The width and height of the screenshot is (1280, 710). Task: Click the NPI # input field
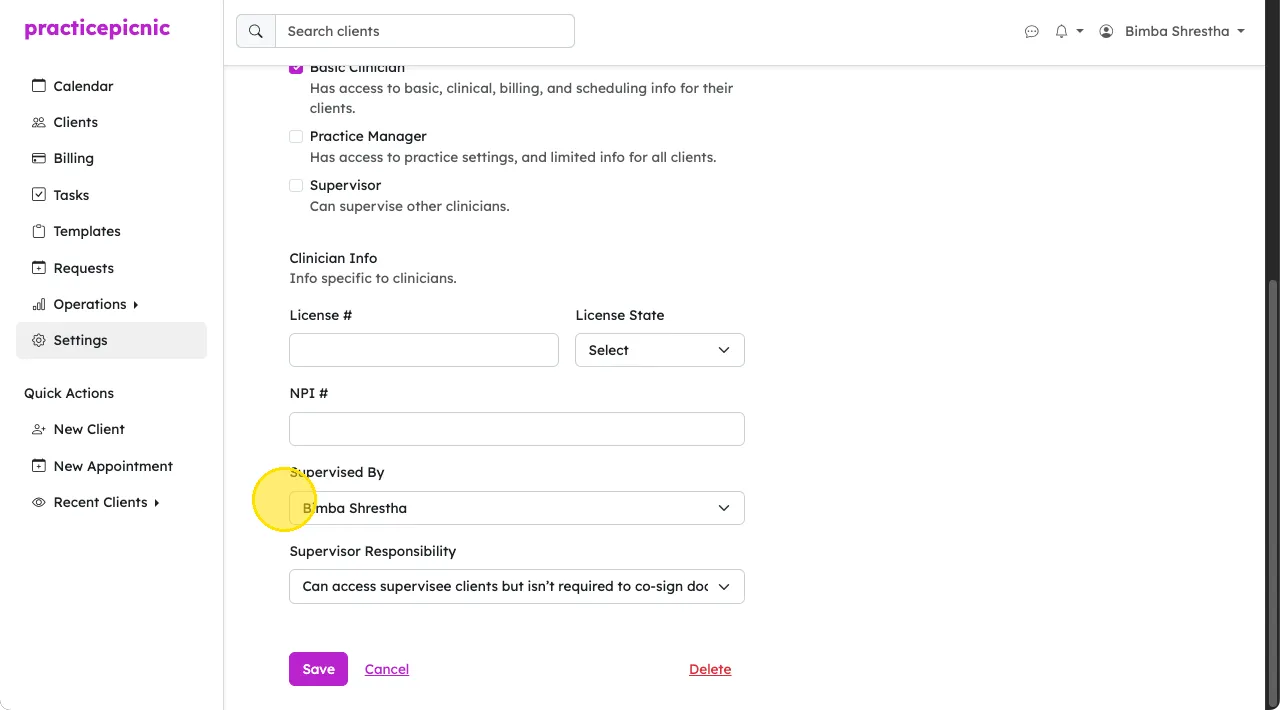tap(517, 429)
